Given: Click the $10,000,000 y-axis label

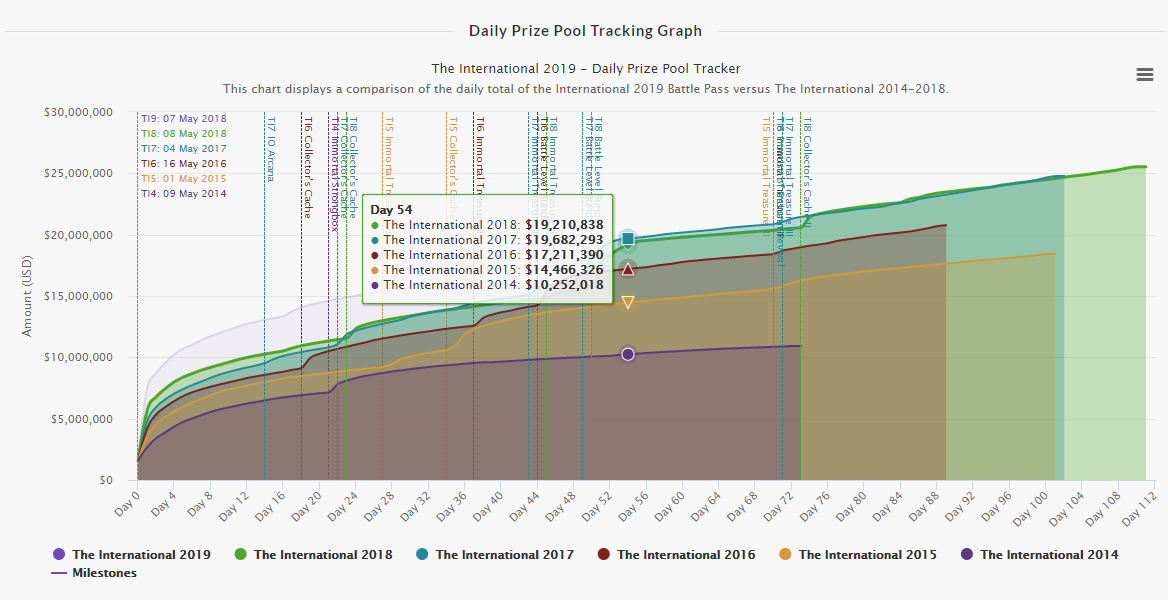Looking at the screenshot, I should click(78, 357).
